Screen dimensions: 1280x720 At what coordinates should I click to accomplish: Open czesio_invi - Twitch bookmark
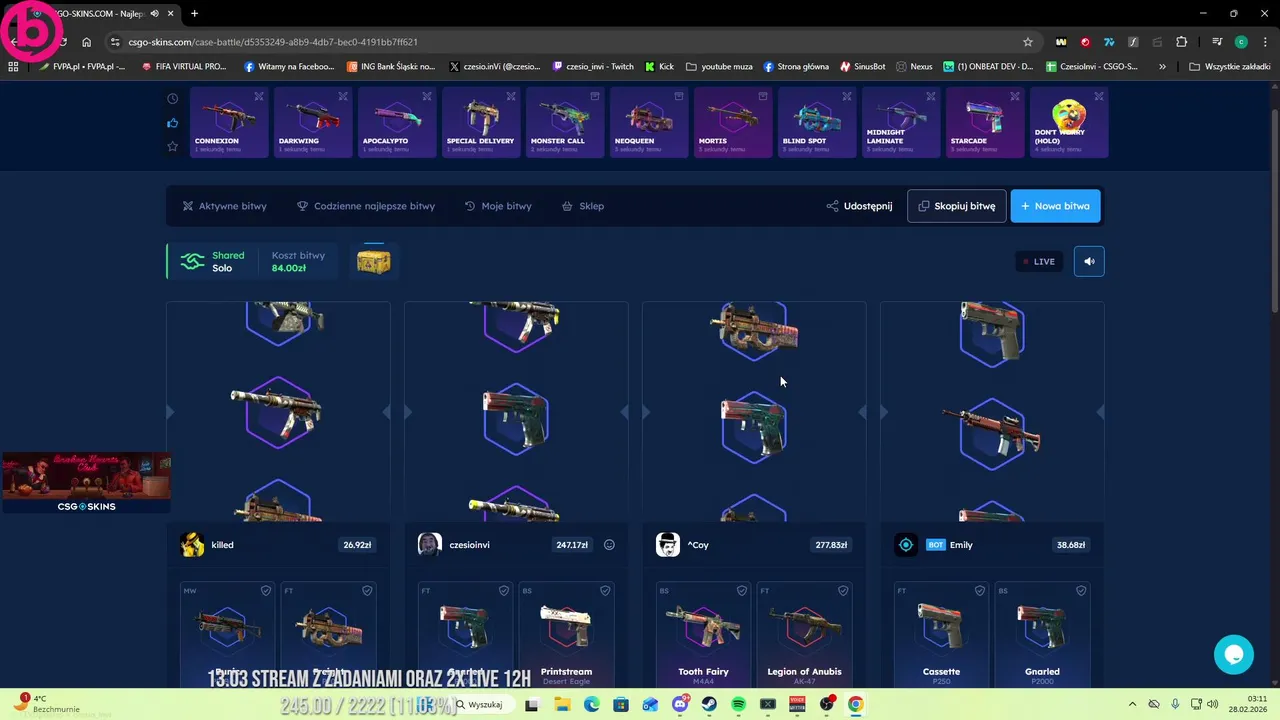click(593, 66)
